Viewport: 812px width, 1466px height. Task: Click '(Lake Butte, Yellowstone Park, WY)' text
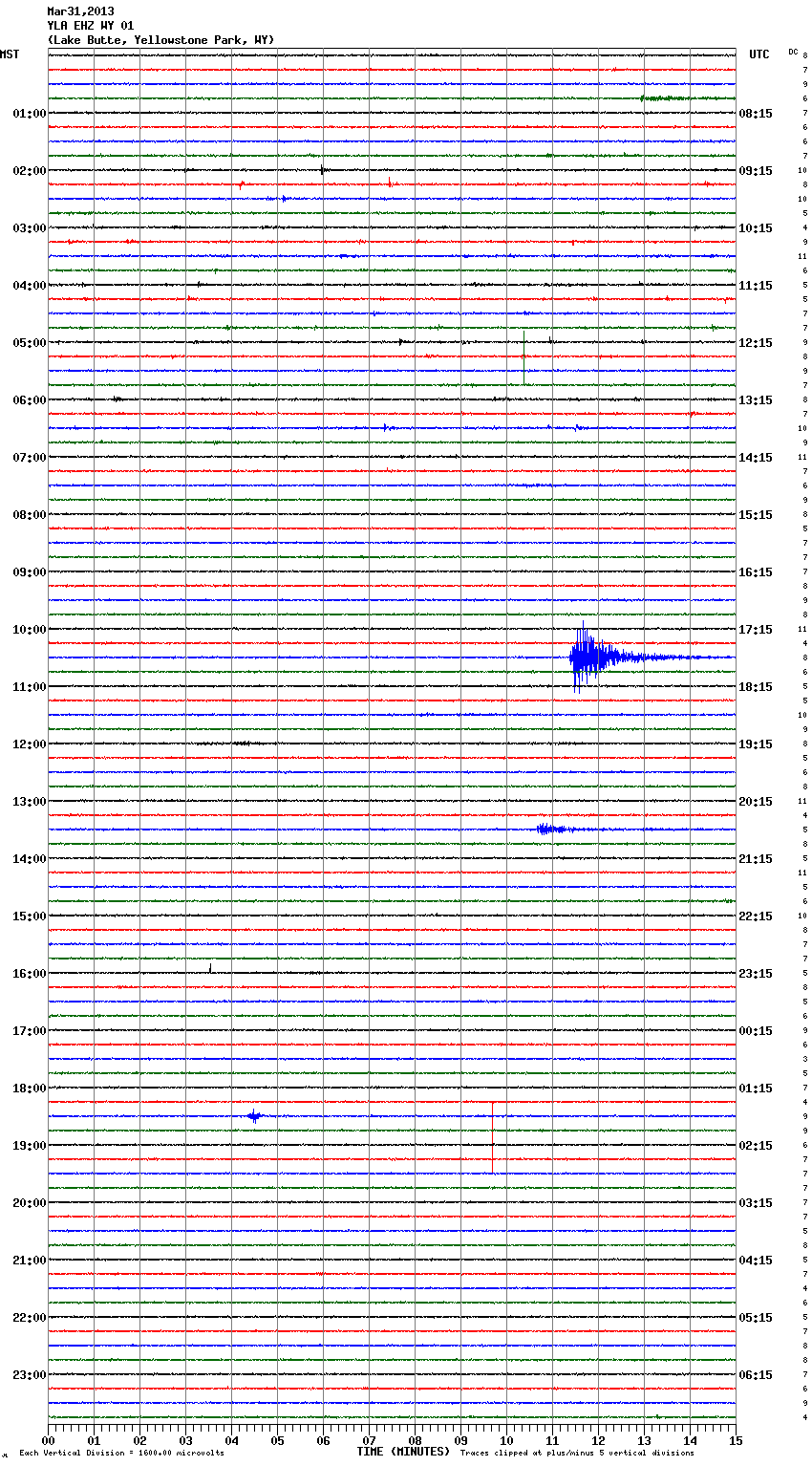point(160,40)
